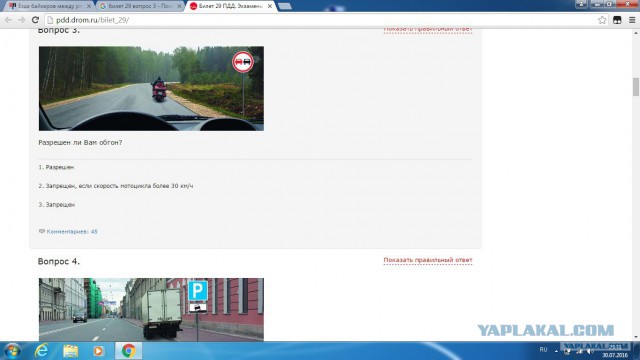Screen dimensions: 640x360
Task: Click the page vertical scrollbar thumb
Action: coord(636,87)
